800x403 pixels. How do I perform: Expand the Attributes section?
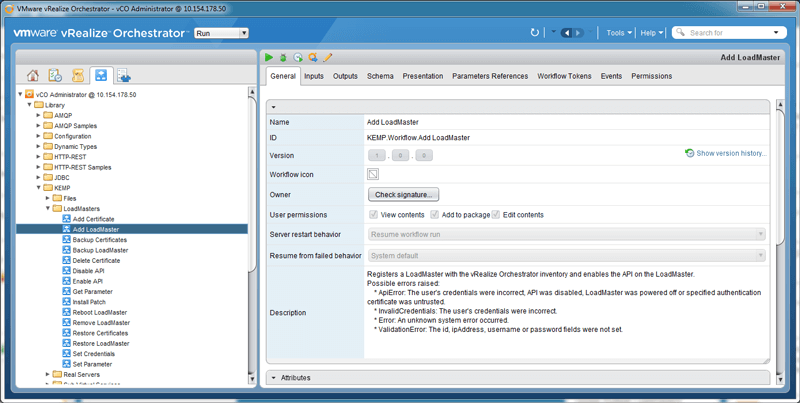point(273,378)
